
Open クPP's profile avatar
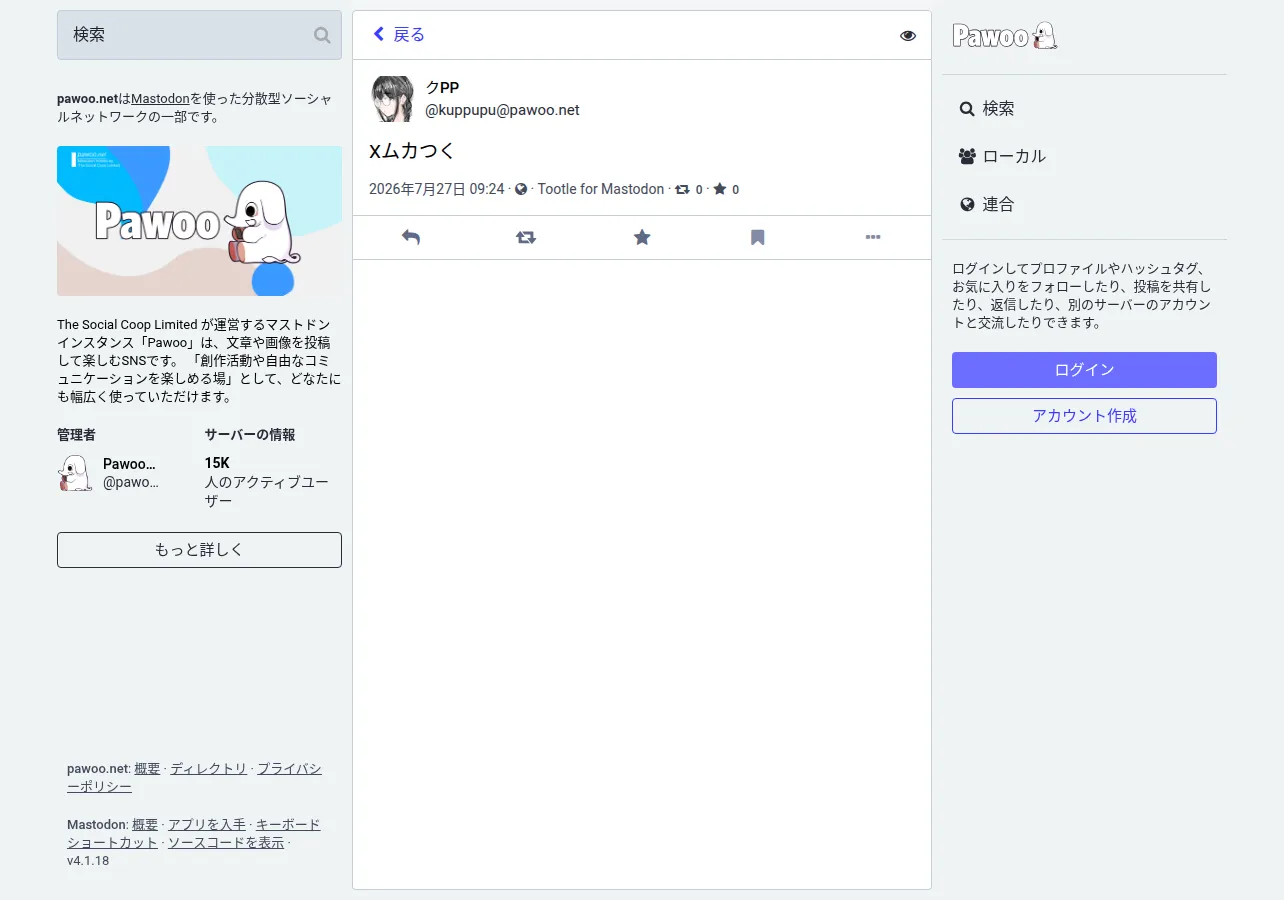tap(392, 98)
